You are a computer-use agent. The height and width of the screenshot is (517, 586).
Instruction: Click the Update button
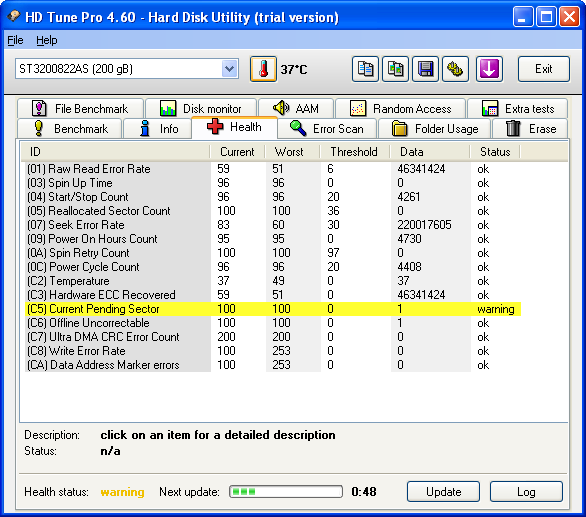tap(444, 492)
